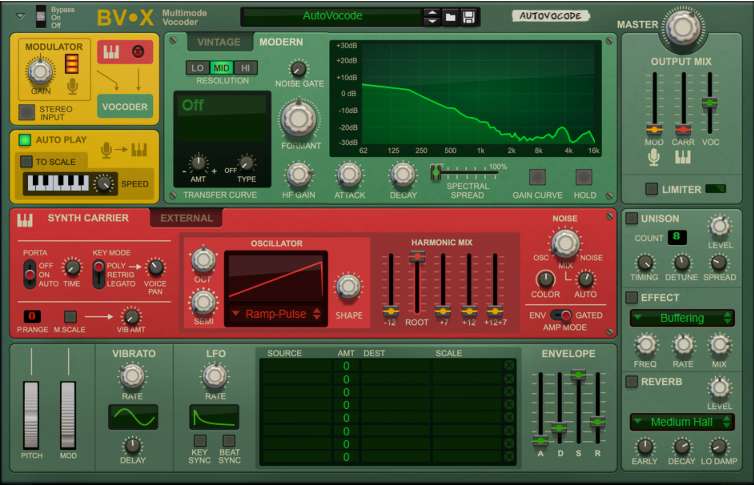Step the Ramp-Pulse waveform with its arrows
The image size is (754, 486).
[317, 314]
